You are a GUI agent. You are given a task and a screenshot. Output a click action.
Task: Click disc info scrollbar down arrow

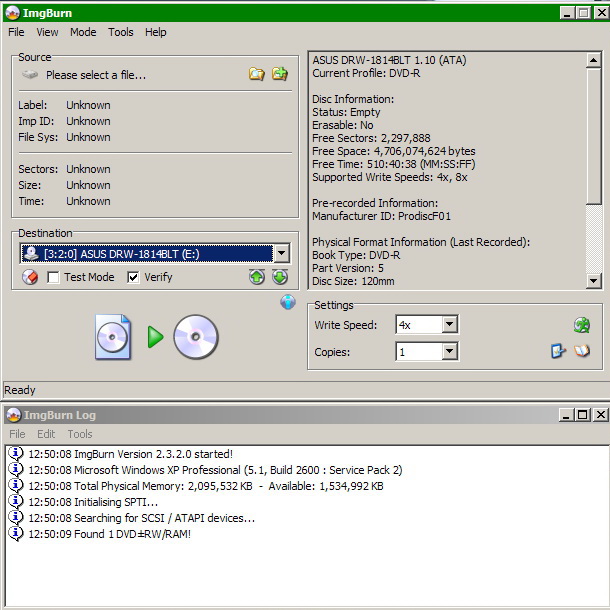(x=593, y=280)
